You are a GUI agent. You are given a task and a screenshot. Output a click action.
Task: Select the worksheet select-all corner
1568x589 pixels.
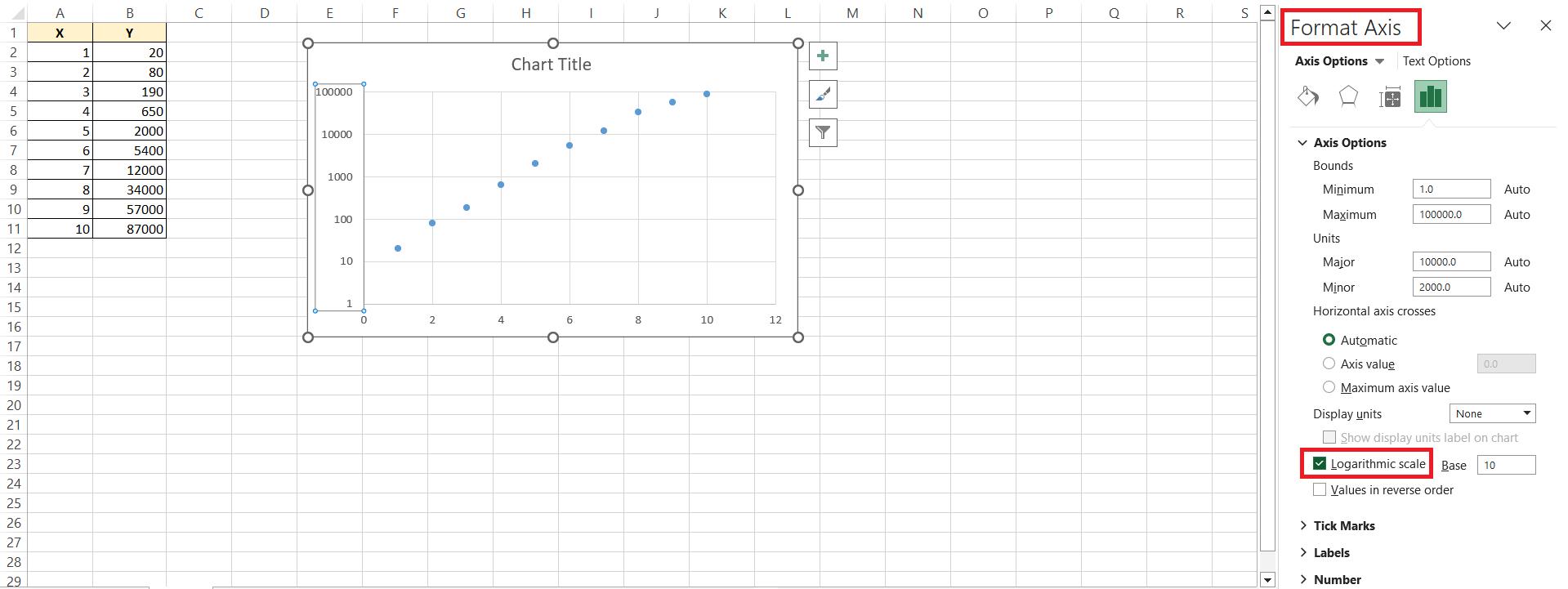pyautogui.click(x=13, y=13)
